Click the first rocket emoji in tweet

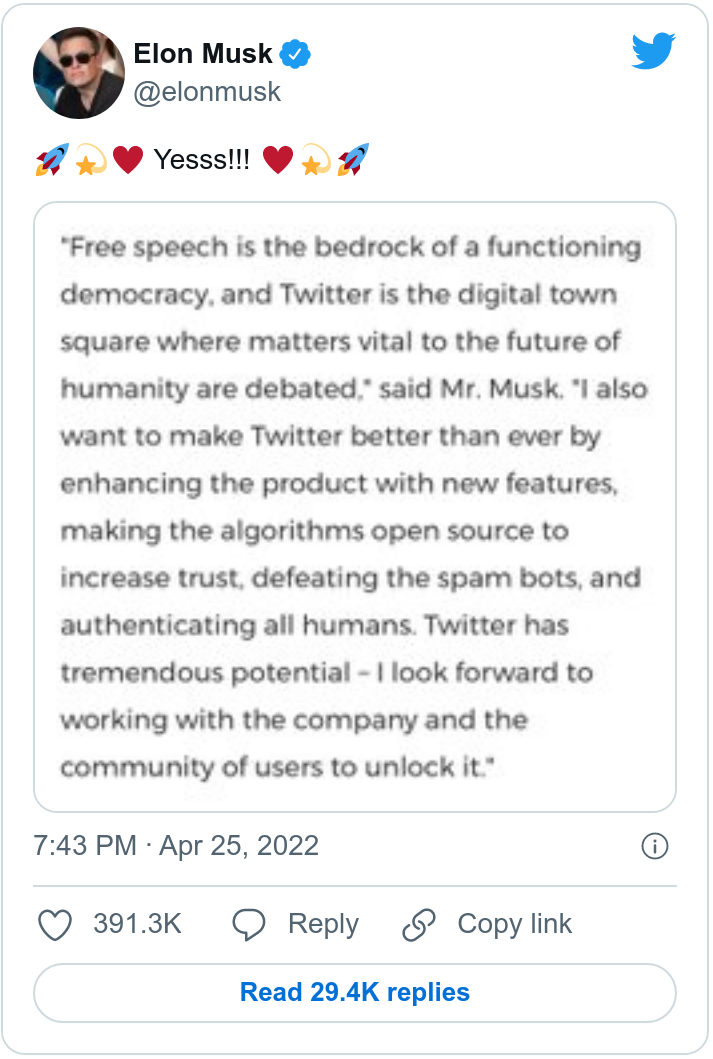(x=51, y=159)
